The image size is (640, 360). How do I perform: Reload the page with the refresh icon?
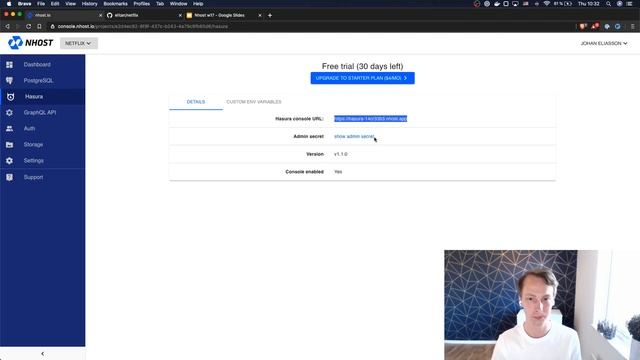[x=29, y=27]
